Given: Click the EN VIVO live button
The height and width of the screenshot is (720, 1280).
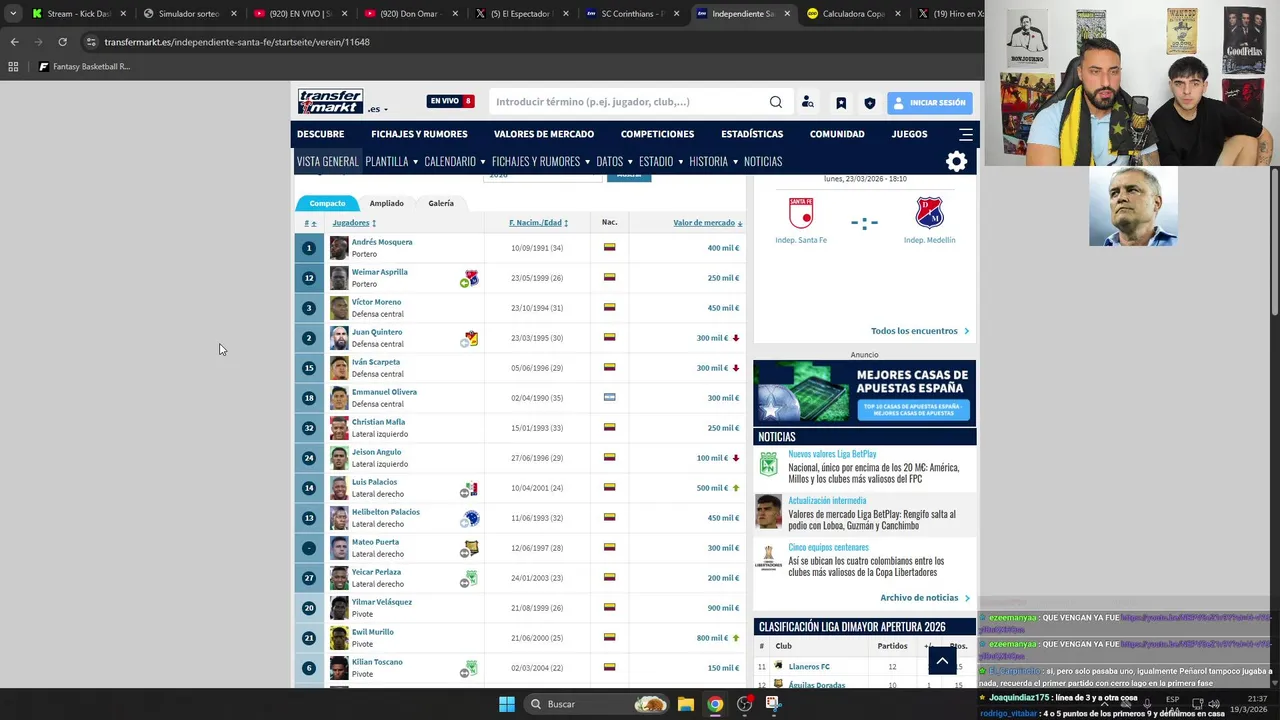Looking at the screenshot, I should [450, 101].
